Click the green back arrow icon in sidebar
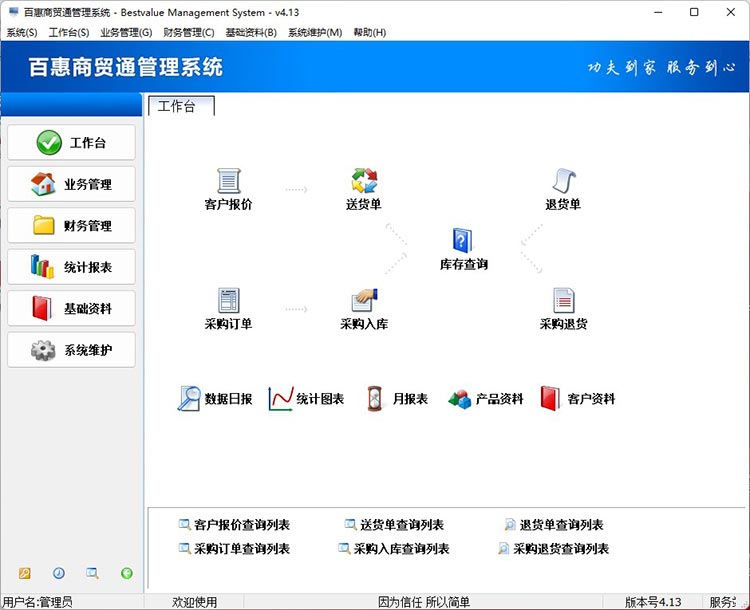The width and height of the screenshot is (750, 610). click(x=127, y=573)
